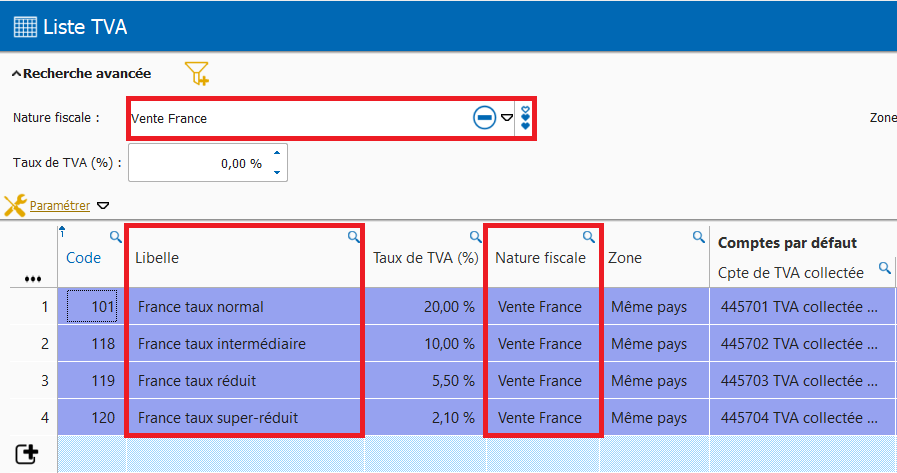Add a new row with plus icon
Viewport: 897px width, 473px height.
(27, 453)
